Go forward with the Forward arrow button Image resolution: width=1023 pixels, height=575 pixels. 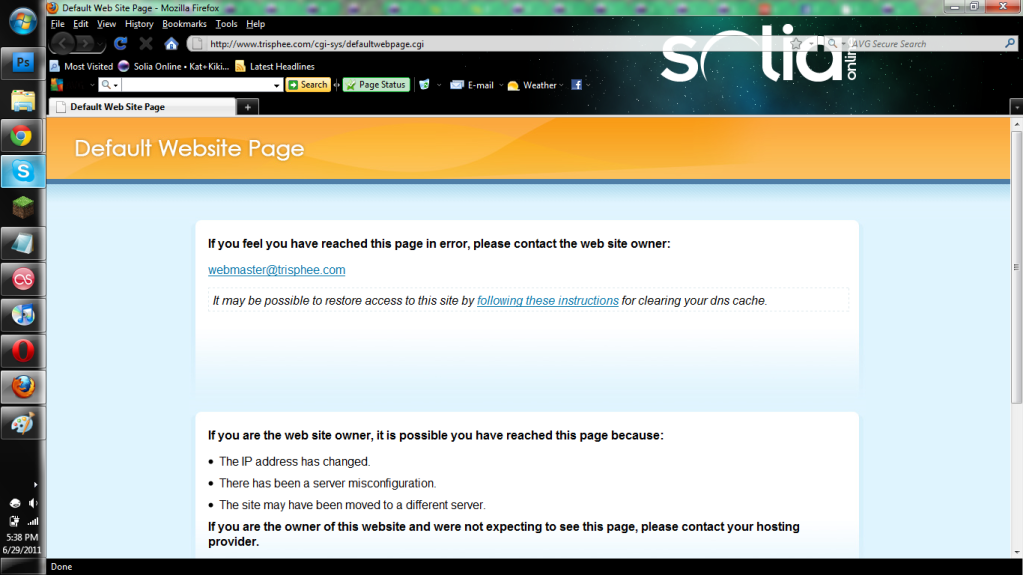(85, 44)
